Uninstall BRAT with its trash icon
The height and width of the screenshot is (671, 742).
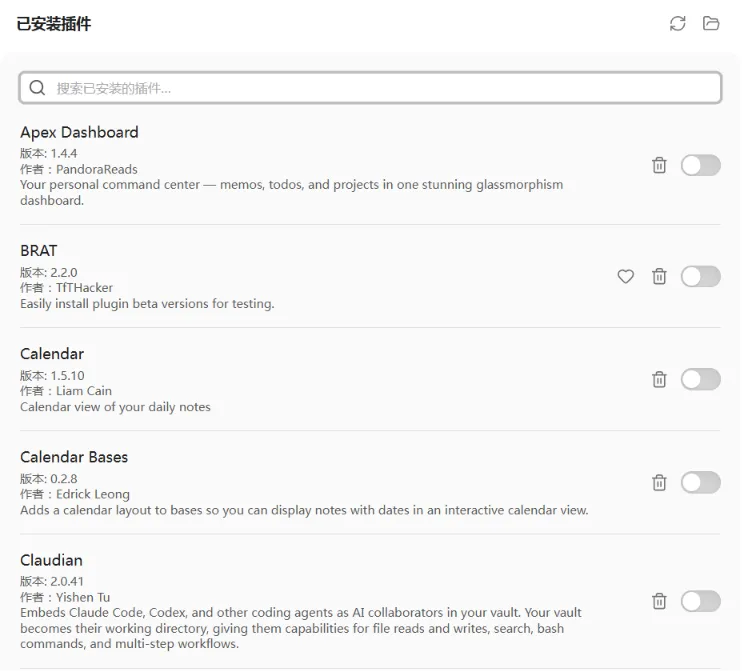tap(659, 276)
